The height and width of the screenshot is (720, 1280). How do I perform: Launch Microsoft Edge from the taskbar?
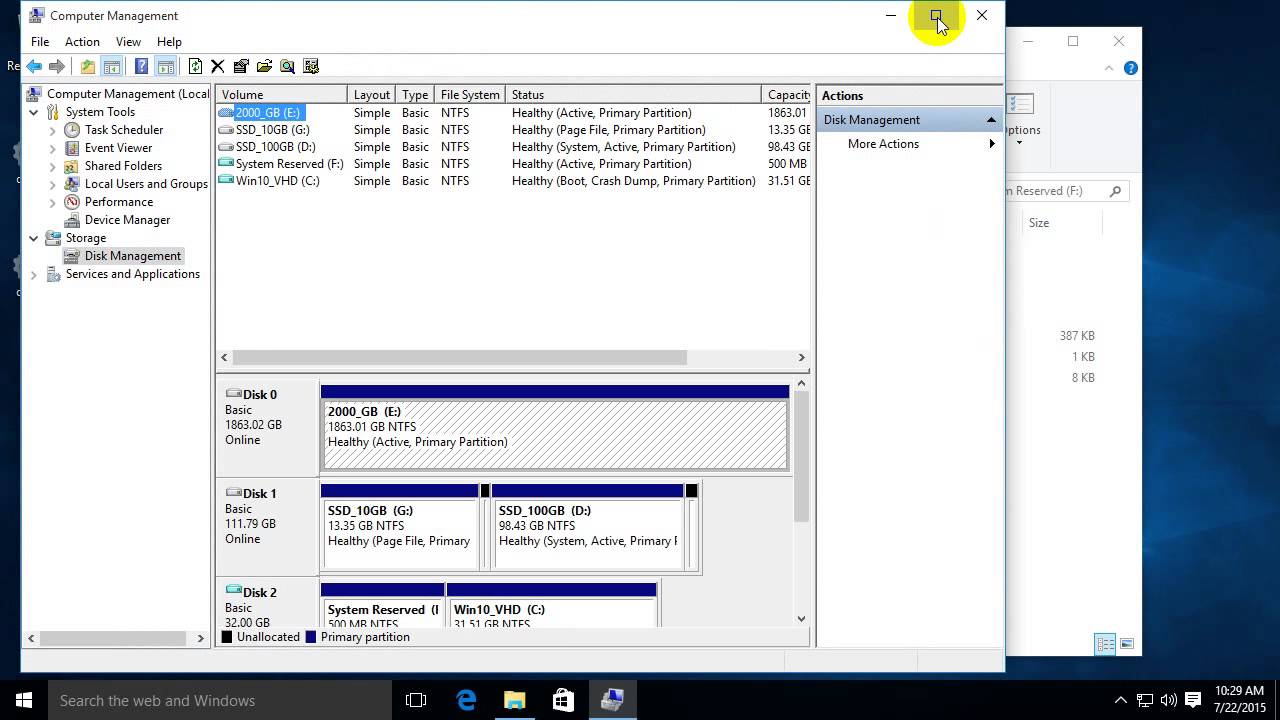(x=466, y=700)
